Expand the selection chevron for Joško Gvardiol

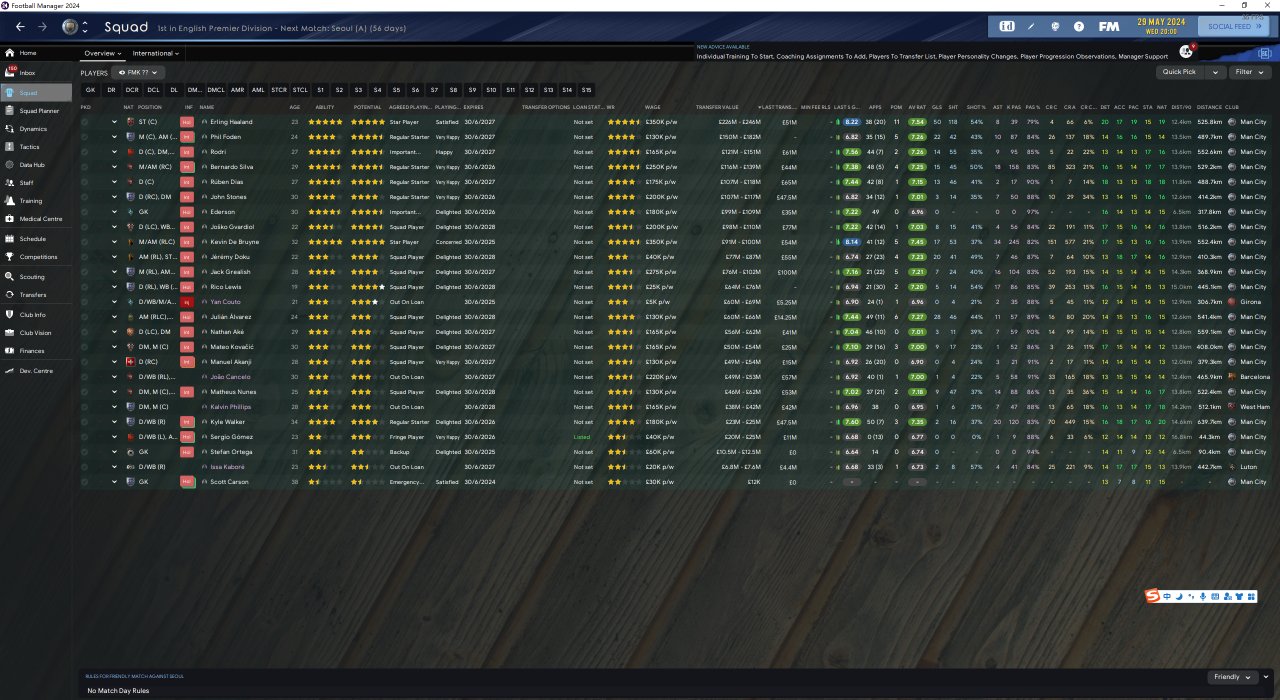(x=114, y=227)
